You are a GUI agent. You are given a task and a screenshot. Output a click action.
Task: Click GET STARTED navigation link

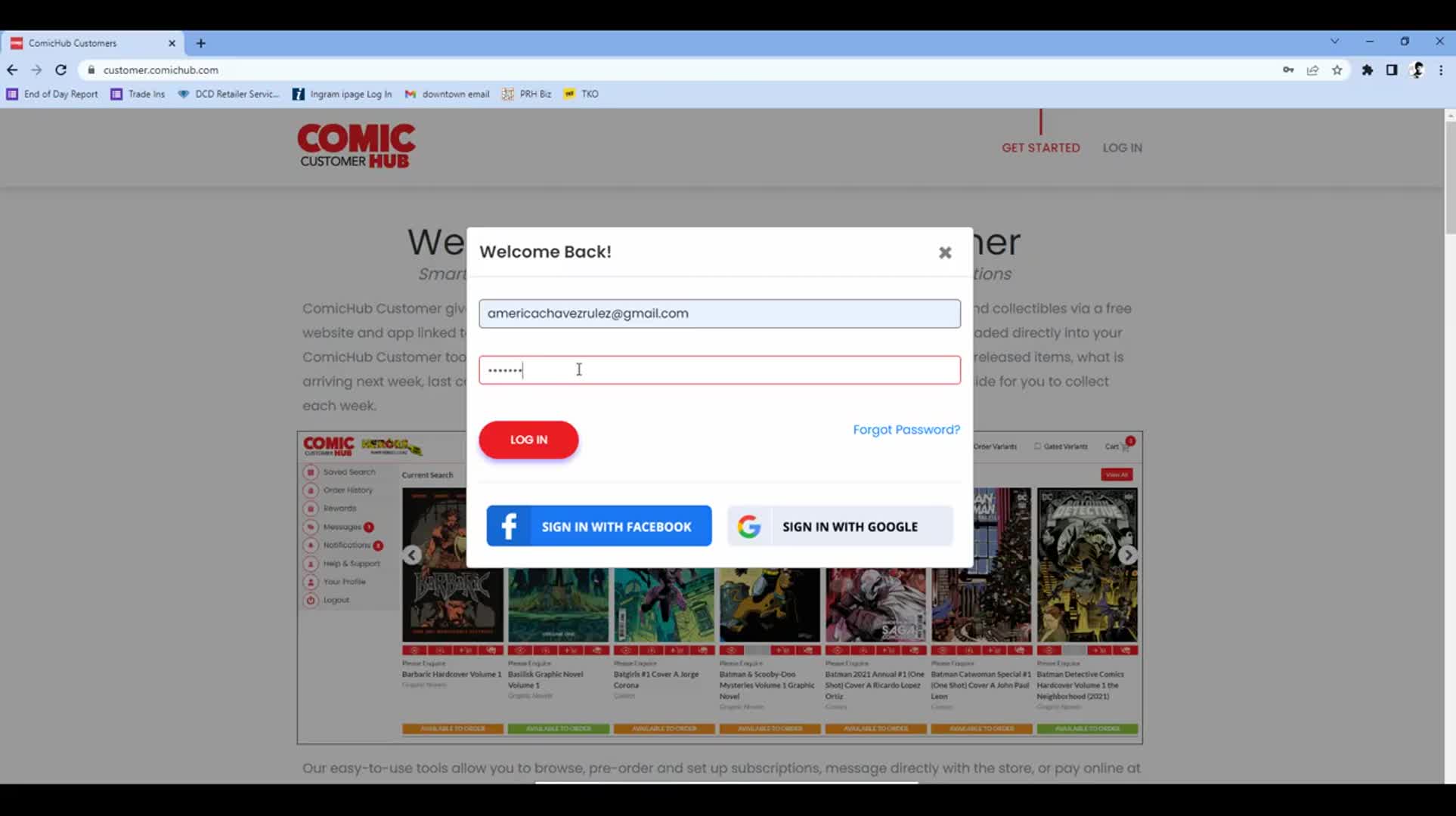(1040, 147)
